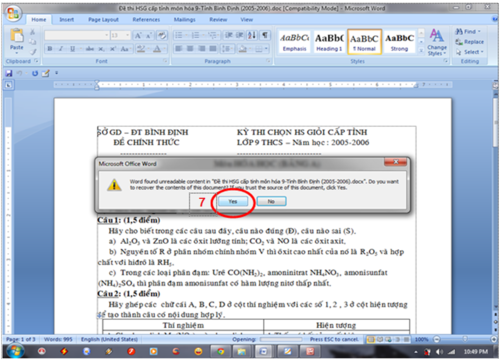Viewport: 500px width, 360px height.
Task: Apply Superscript formatting
Action: (113, 49)
